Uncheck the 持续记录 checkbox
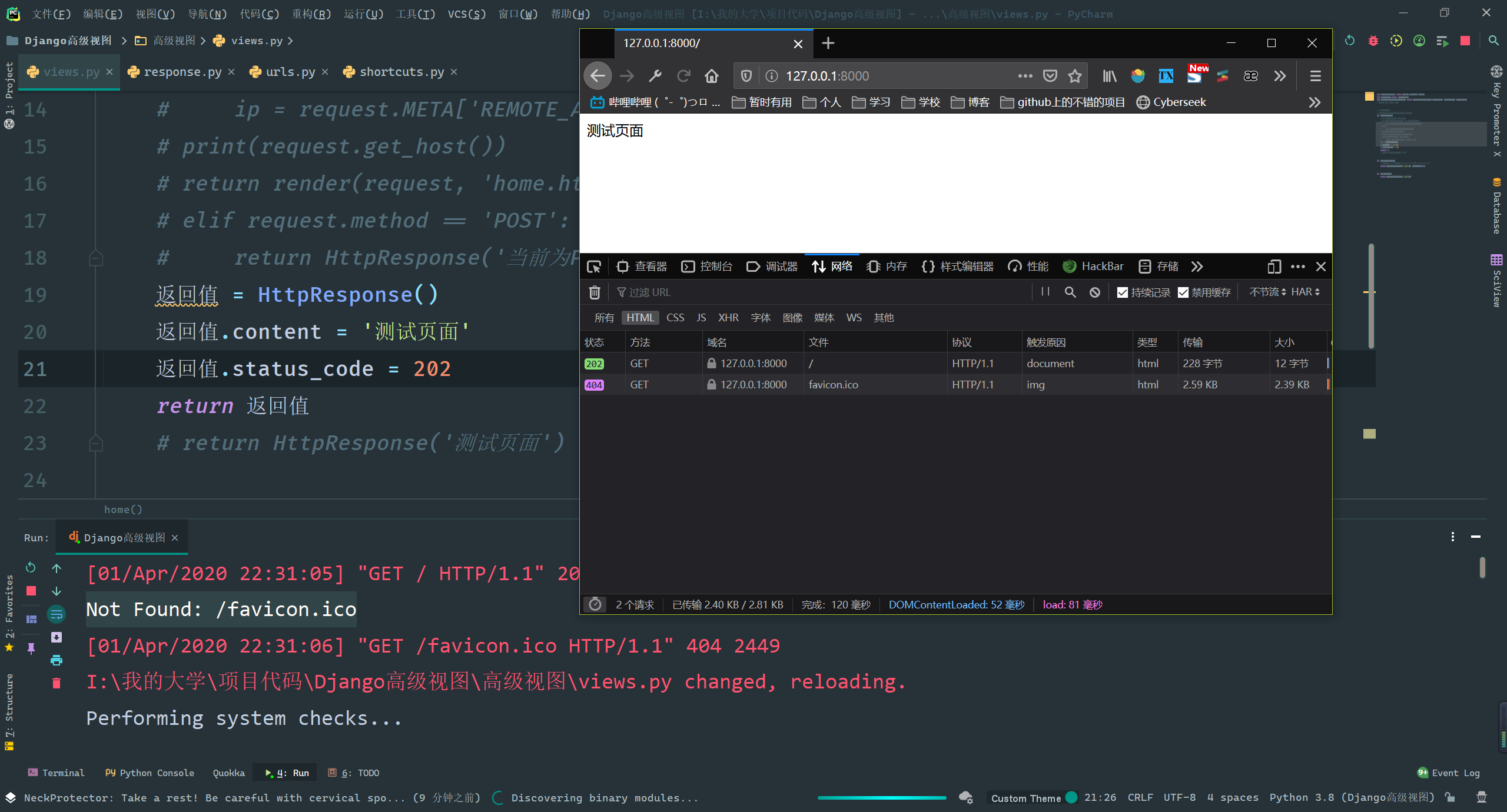Viewport: 1507px width, 812px height. click(x=1123, y=292)
